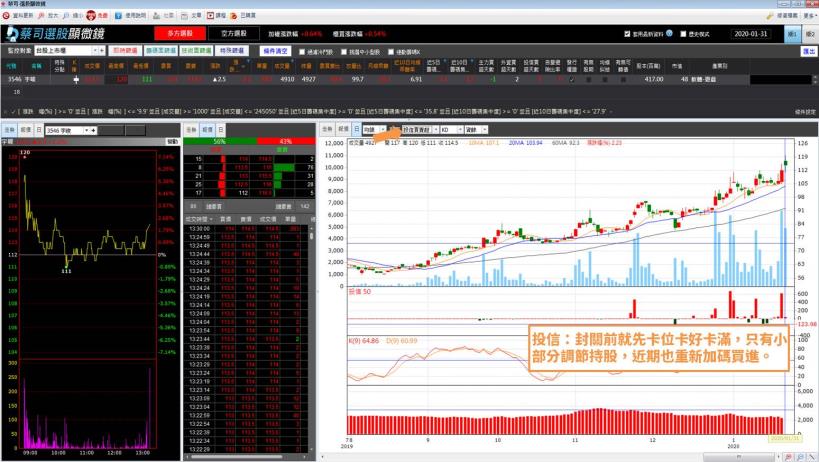
Task: Enable the 過濾冷門股 checkbox
Action: (x=302, y=52)
